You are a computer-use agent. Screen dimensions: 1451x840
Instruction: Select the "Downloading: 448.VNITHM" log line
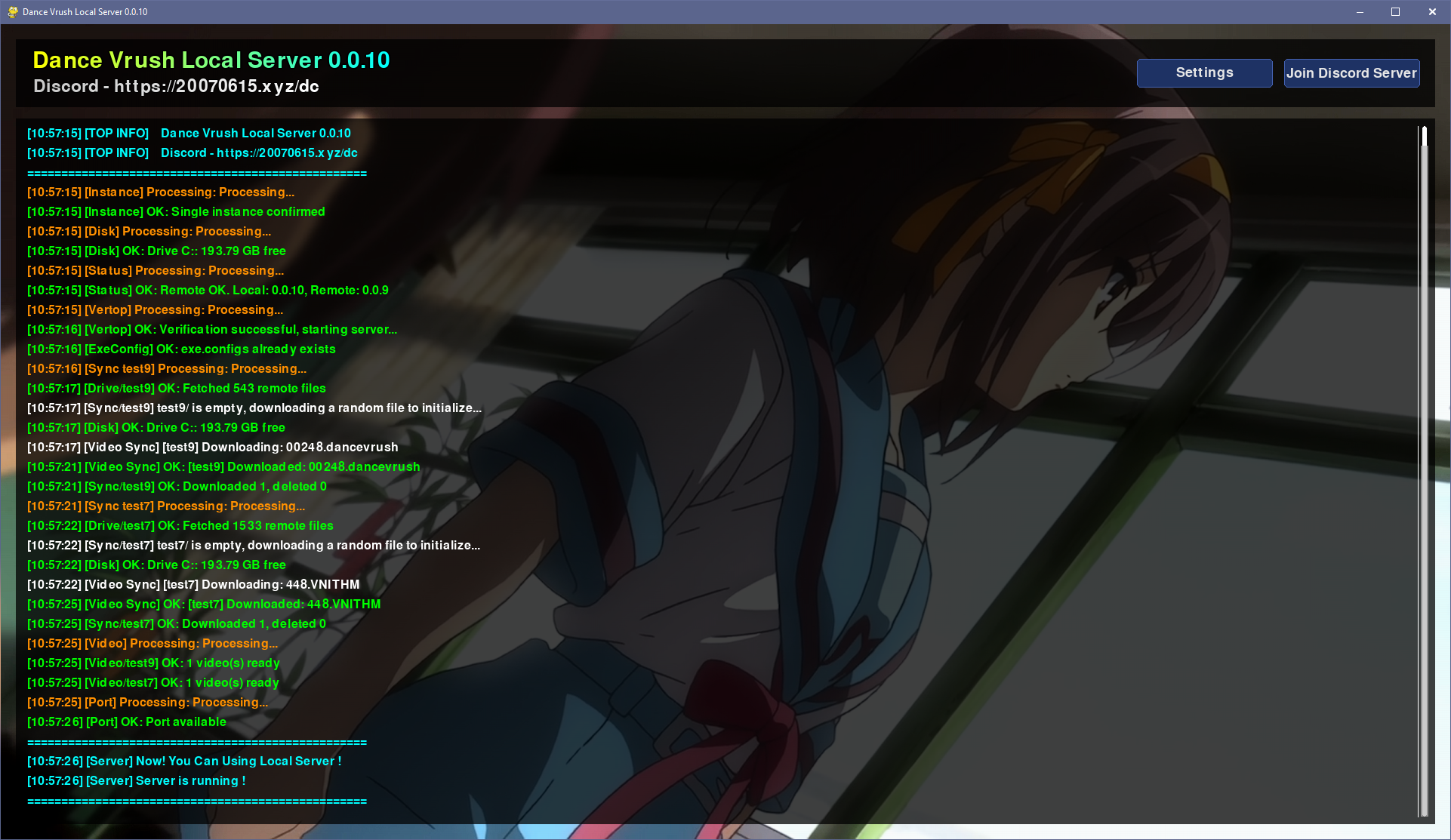[x=193, y=585]
